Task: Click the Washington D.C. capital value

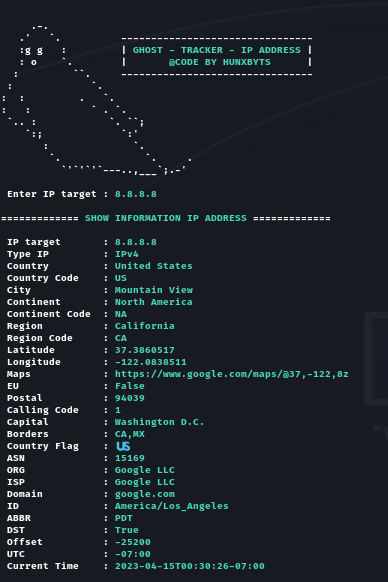Action: pyautogui.click(x=159, y=422)
